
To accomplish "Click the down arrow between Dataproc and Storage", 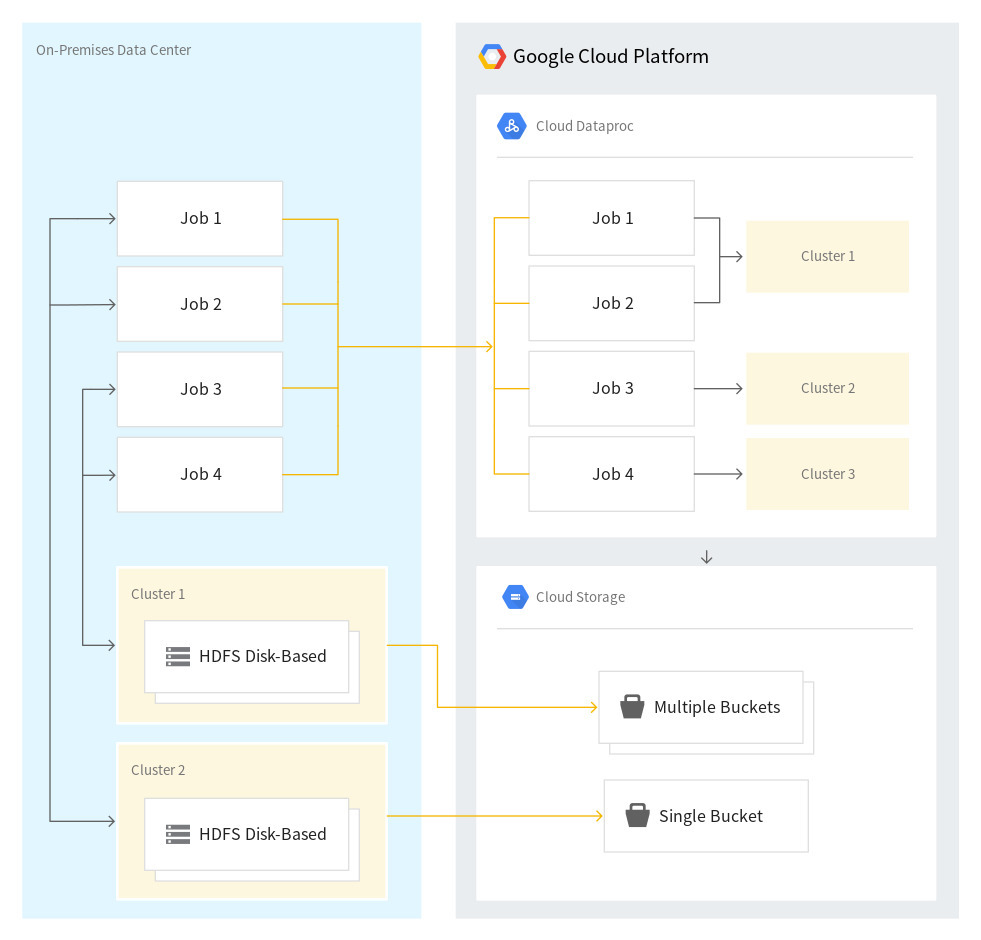I will pyautogui.click(x=706, y=557).
